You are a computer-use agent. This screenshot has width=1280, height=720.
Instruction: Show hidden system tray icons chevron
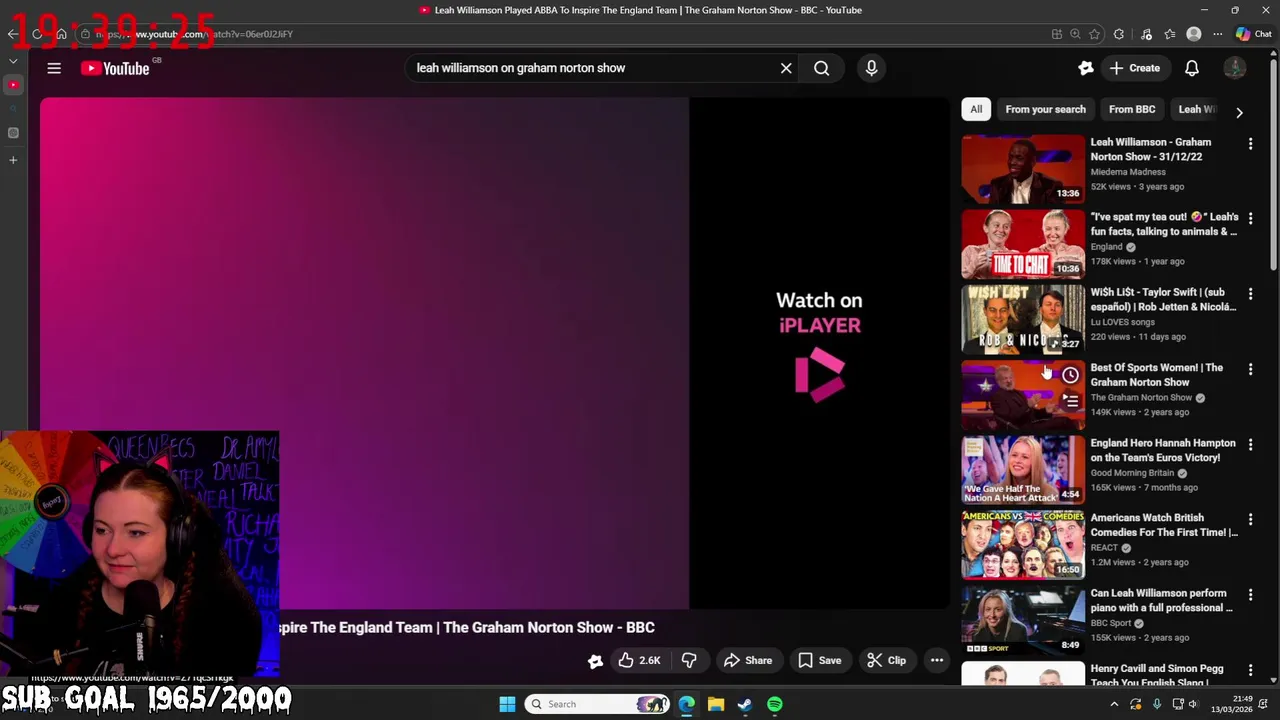1113,704
